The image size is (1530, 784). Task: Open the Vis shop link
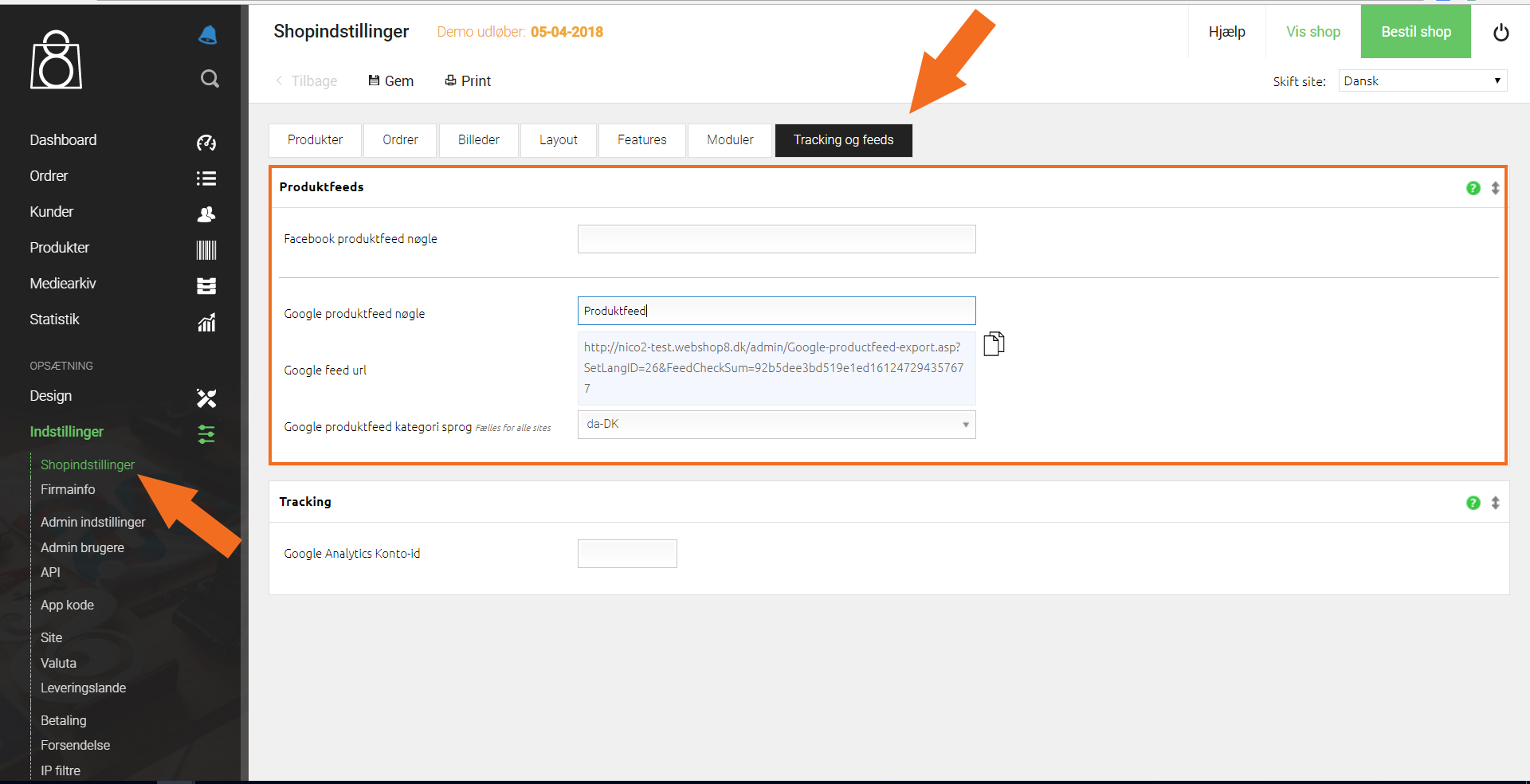point(1312,32)
